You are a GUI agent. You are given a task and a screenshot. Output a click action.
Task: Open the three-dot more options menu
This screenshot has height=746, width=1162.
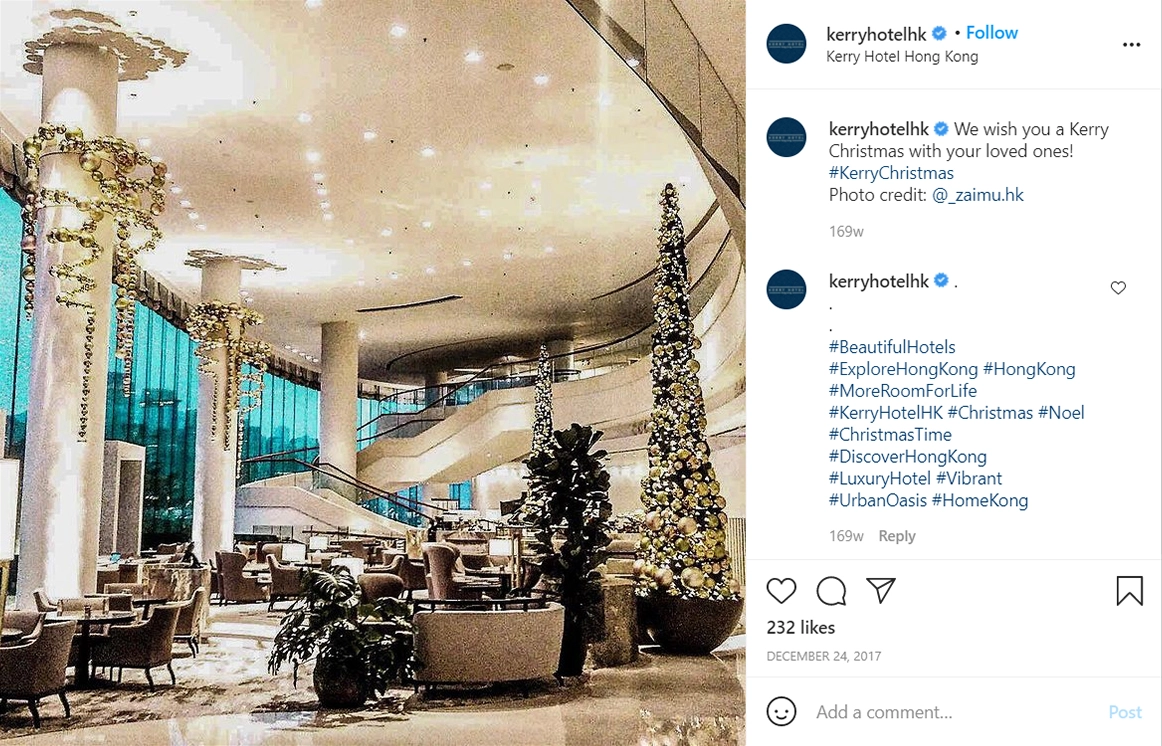[1131, 44]
